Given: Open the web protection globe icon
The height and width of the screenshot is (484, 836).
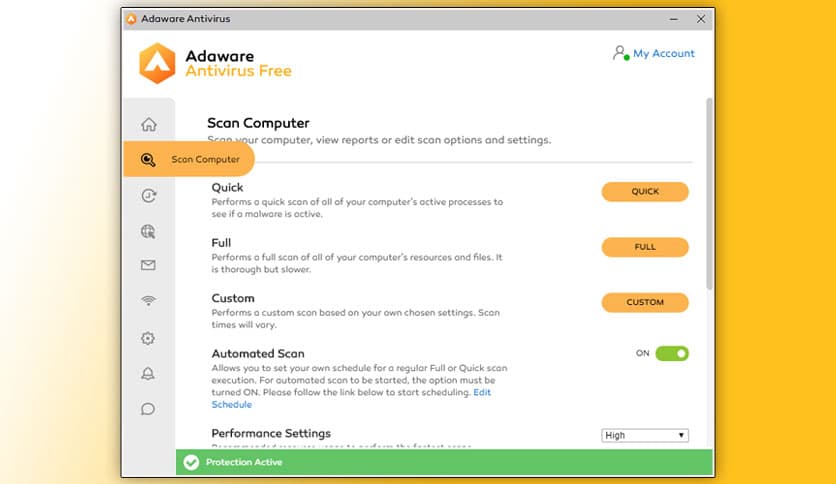Looking at the screenshot, I should pos(148,231).
